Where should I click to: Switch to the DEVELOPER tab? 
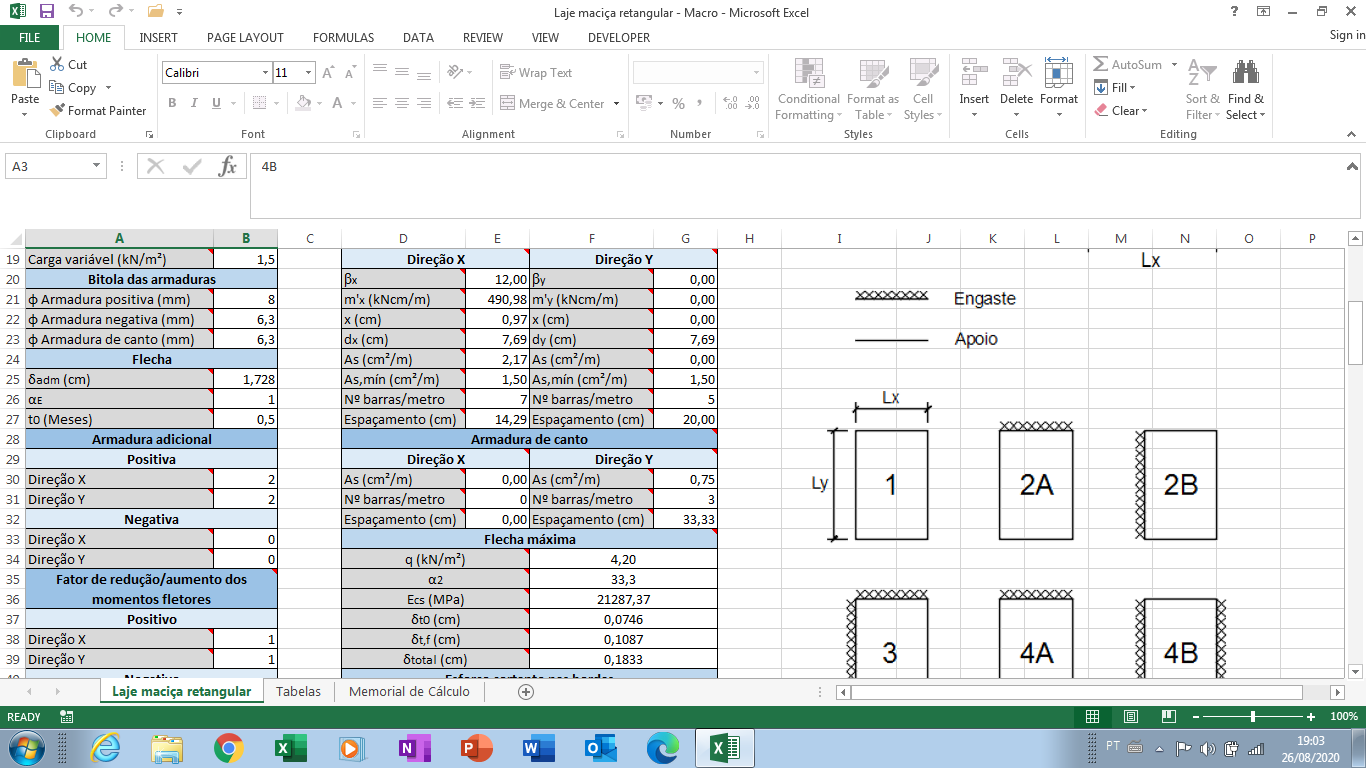pos(619,38)
